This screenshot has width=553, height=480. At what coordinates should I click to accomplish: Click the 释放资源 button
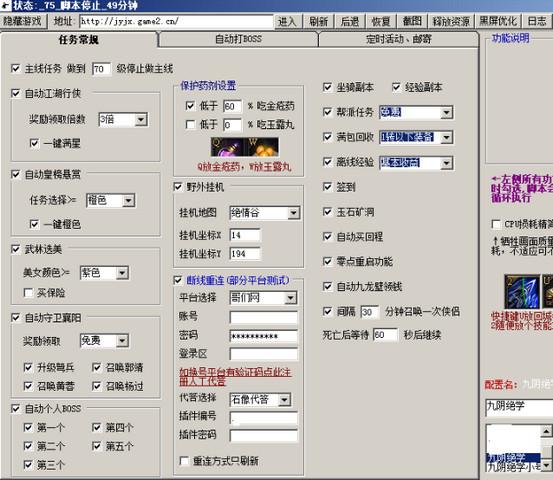pyautogui.click(x=451, y=21)
